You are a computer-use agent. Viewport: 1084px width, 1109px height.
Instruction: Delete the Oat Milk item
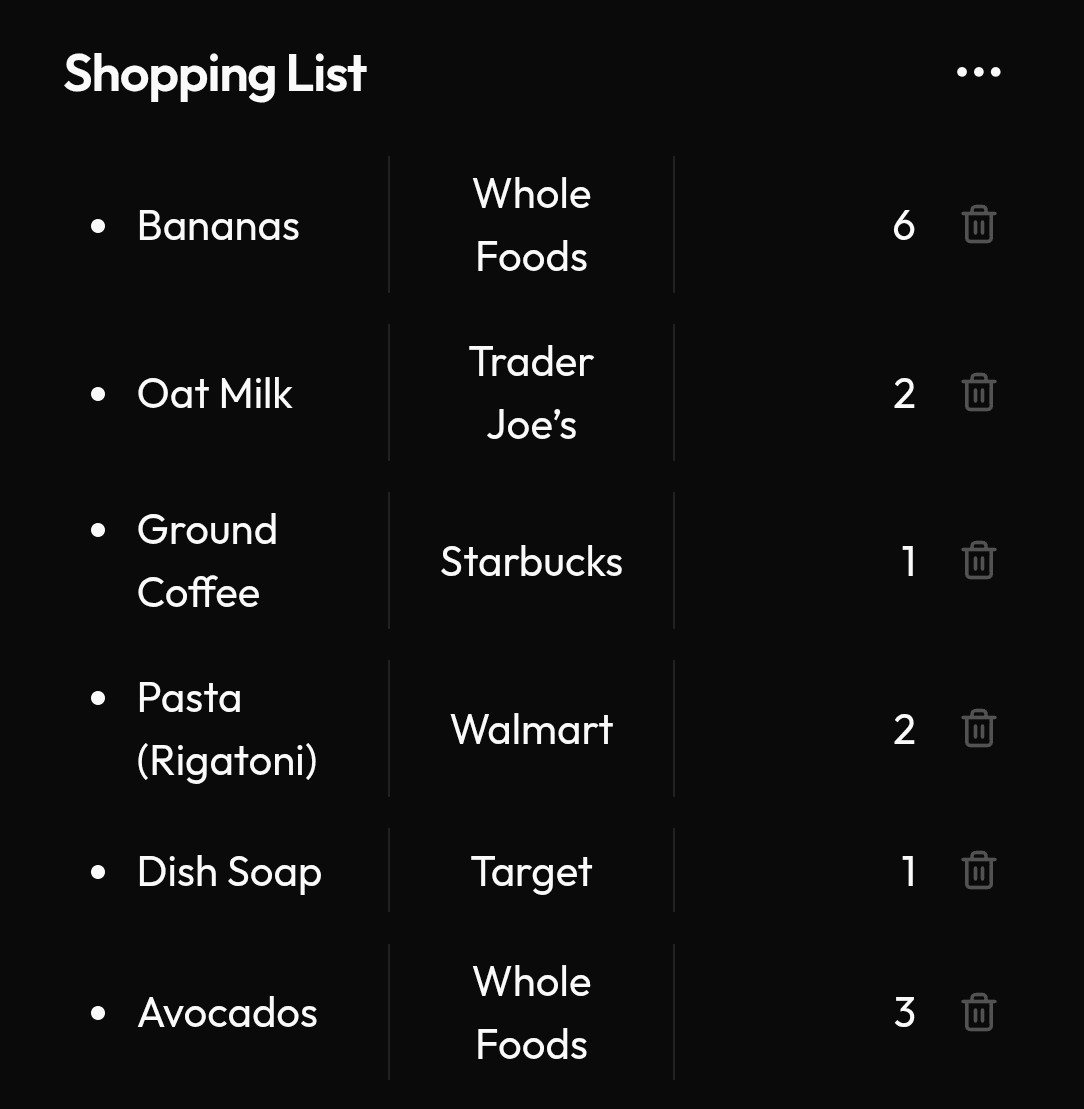tap(979, 393)
